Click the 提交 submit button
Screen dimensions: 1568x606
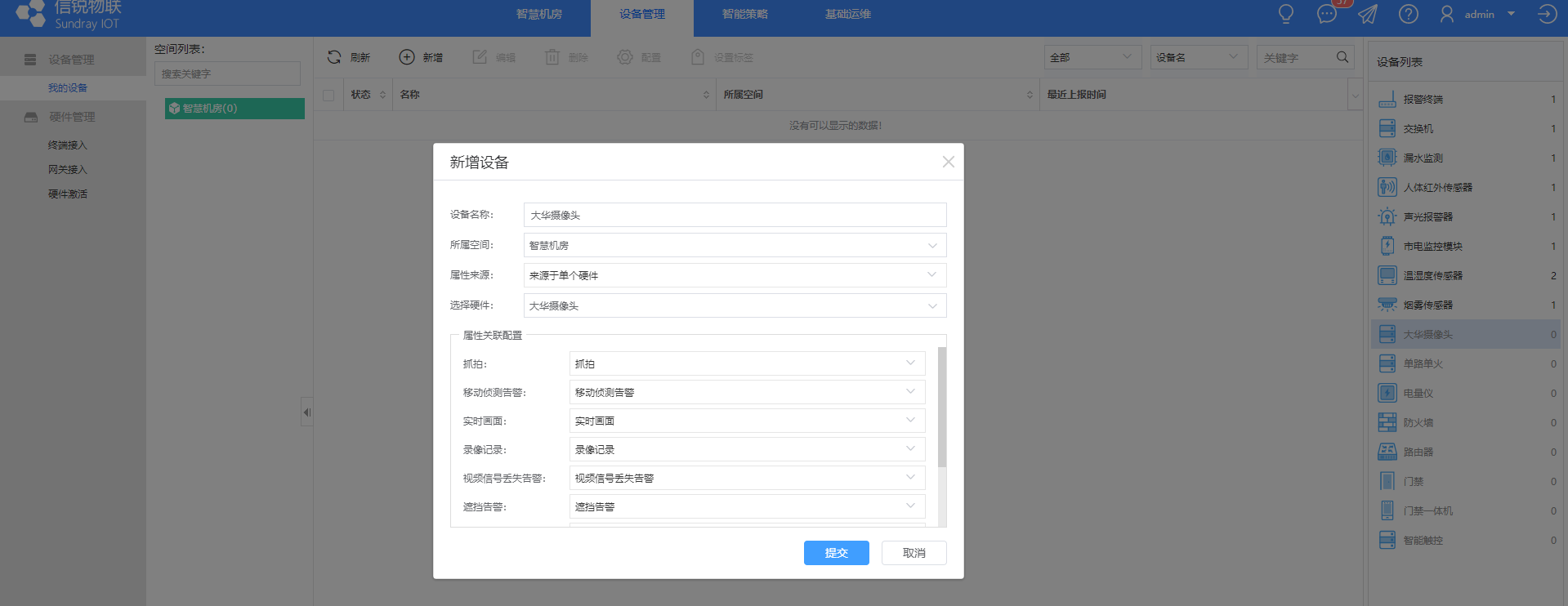[836, 553]
